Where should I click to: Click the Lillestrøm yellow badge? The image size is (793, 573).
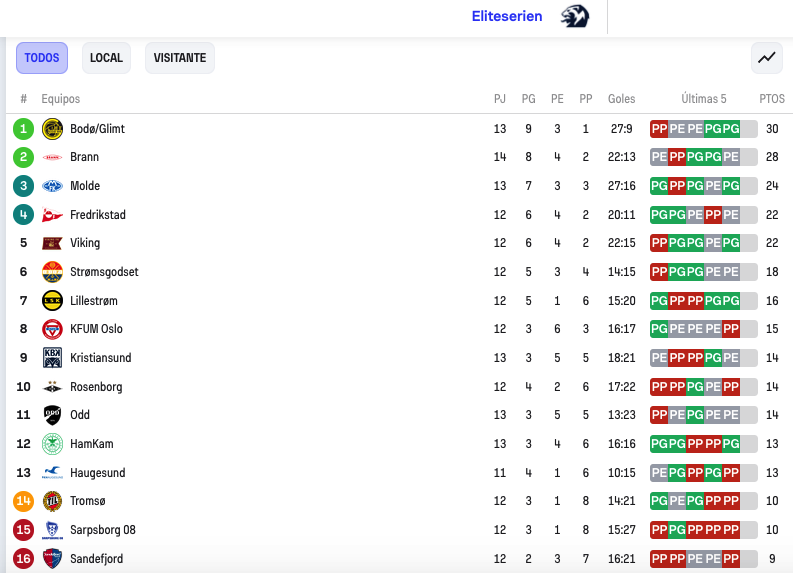52,301
